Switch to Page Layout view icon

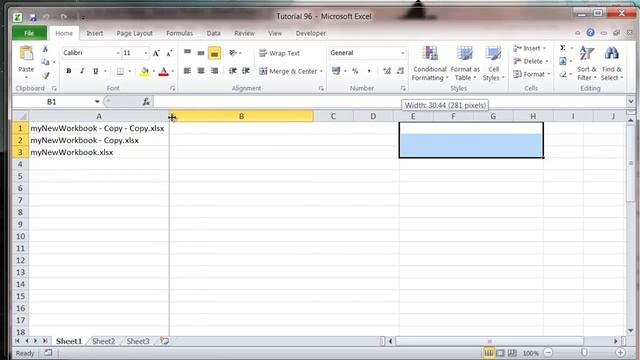point(500,353)
